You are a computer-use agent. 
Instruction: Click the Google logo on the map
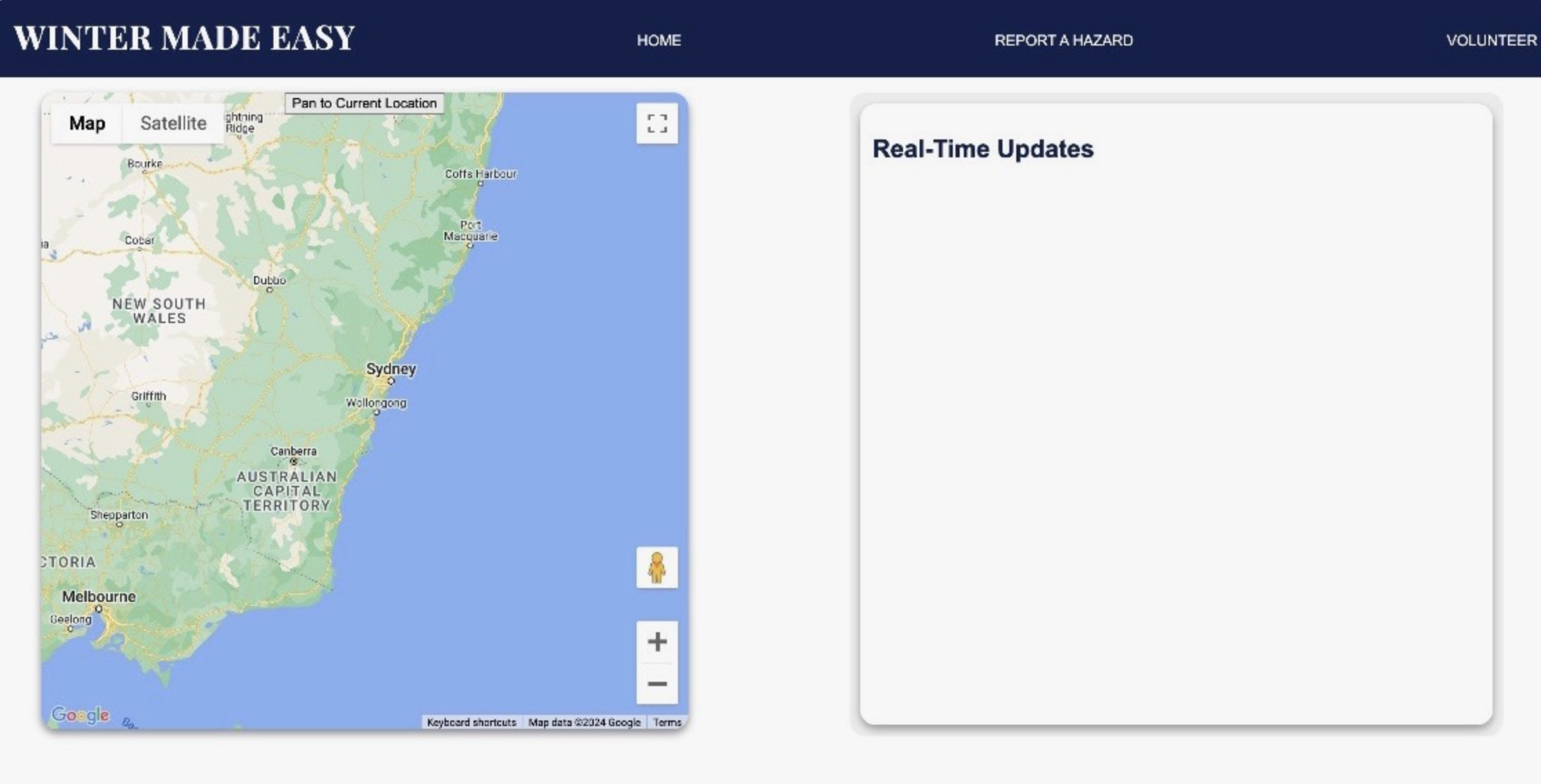tap(81, 715)
